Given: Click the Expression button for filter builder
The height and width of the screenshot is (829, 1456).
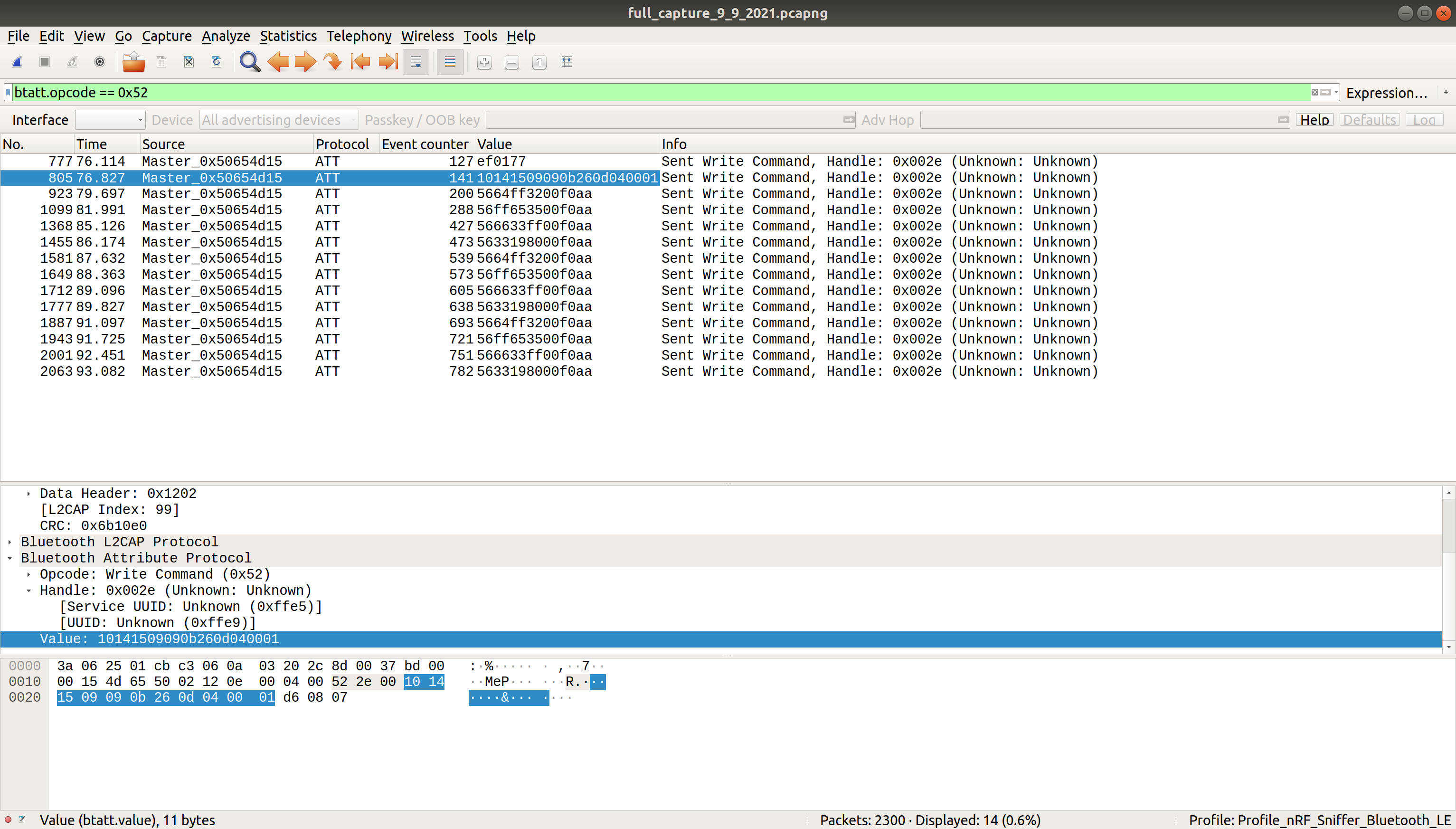Looking at the screenshot, I should click(x=1390, y=92).
